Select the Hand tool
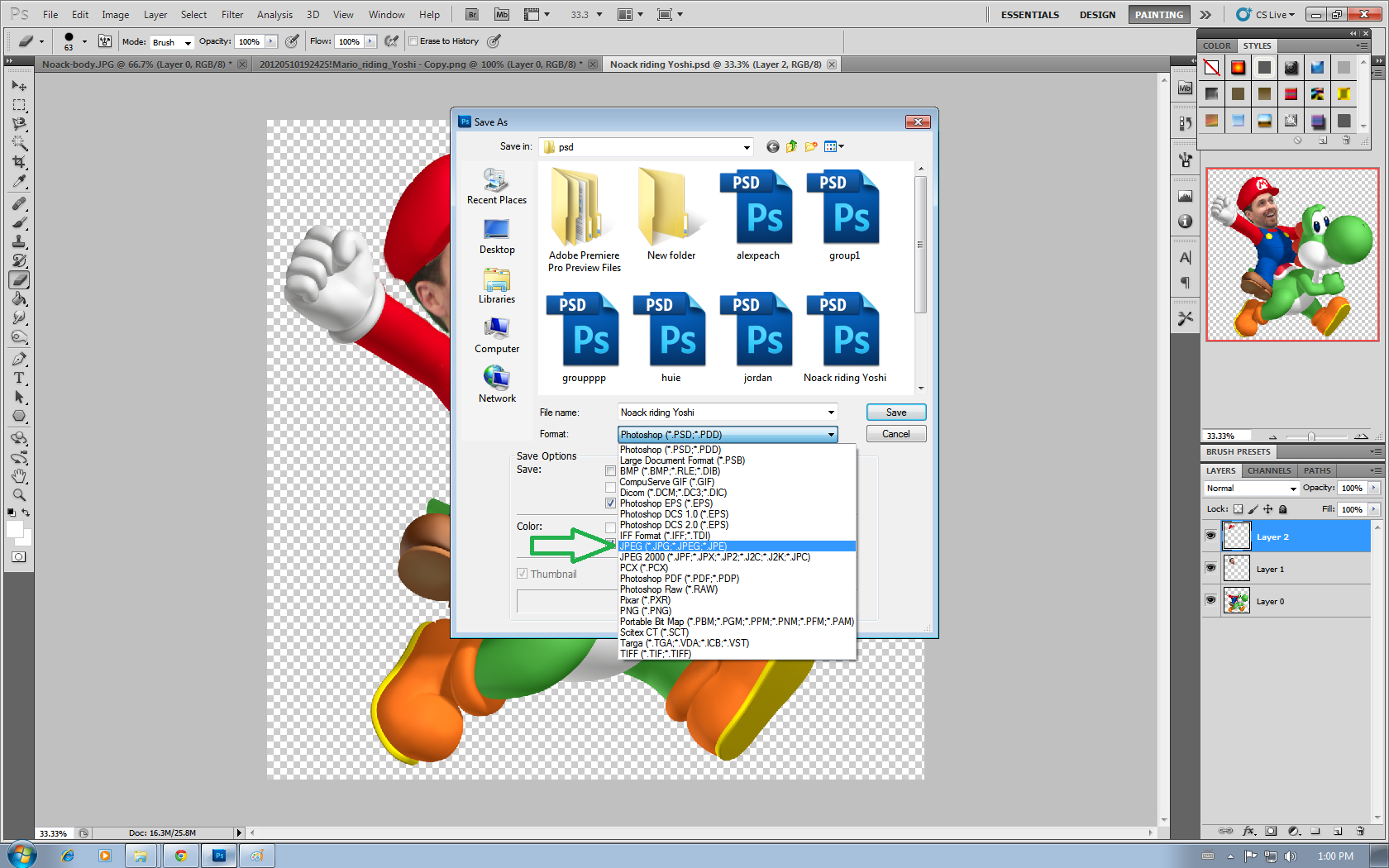Image resolution: width=1389 pixels, height=868 pixels. 19,476
